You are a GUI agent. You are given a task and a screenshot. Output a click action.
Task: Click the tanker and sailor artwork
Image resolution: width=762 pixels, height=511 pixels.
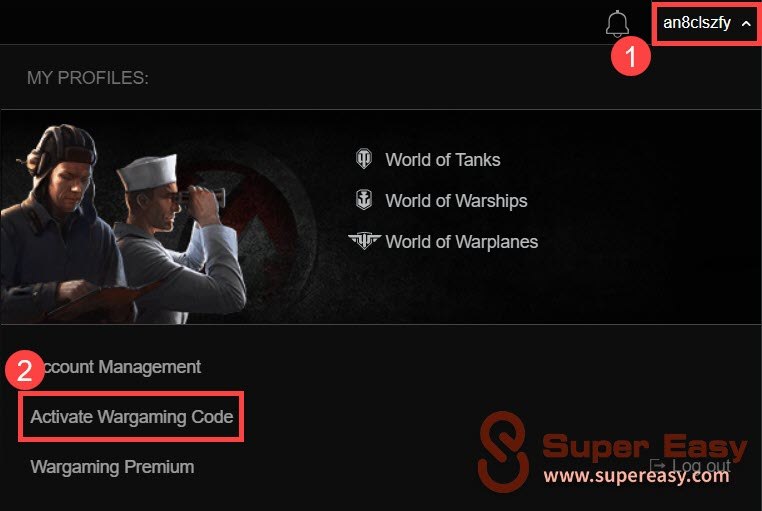(x=124, y=223)
